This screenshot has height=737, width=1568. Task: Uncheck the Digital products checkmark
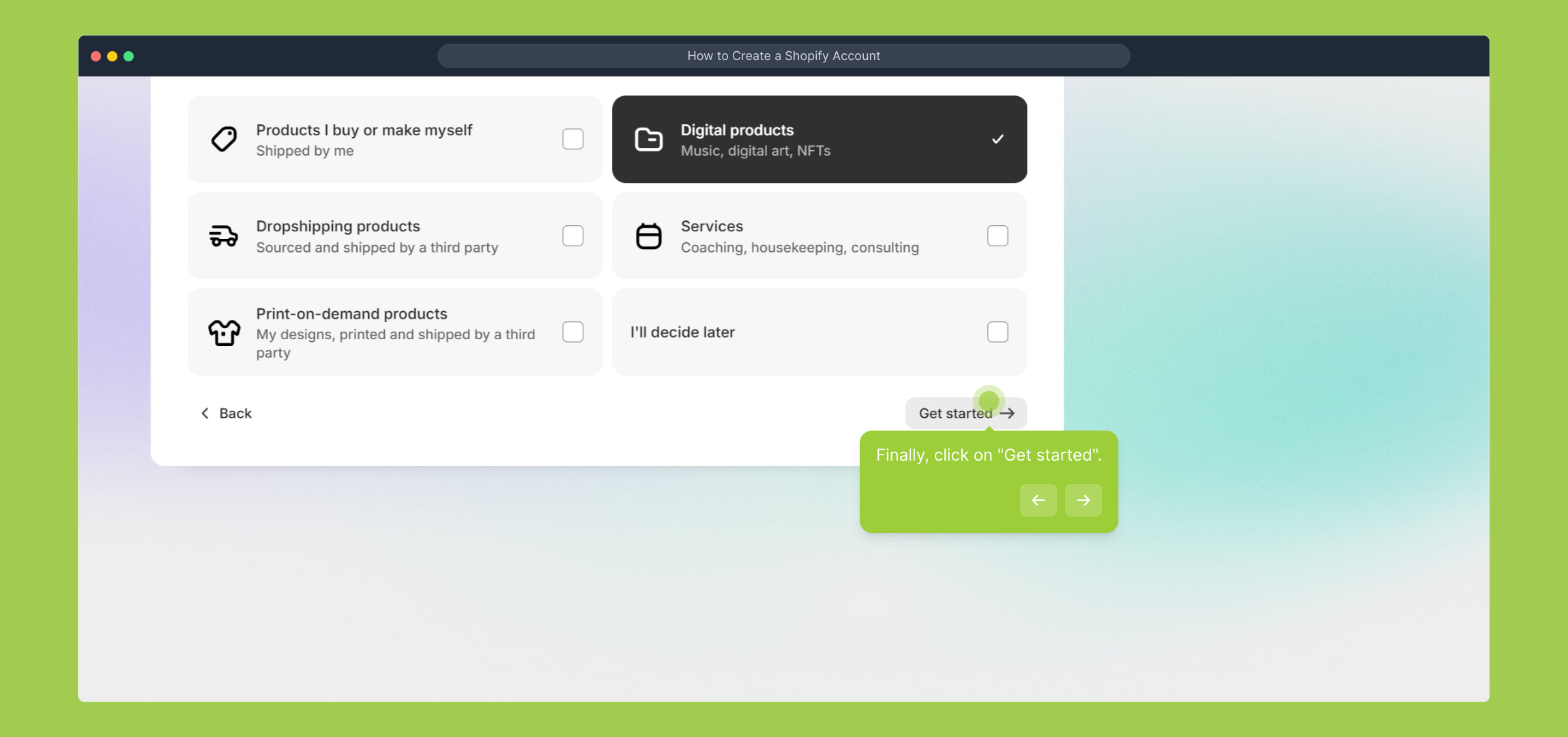pos(997,139)
